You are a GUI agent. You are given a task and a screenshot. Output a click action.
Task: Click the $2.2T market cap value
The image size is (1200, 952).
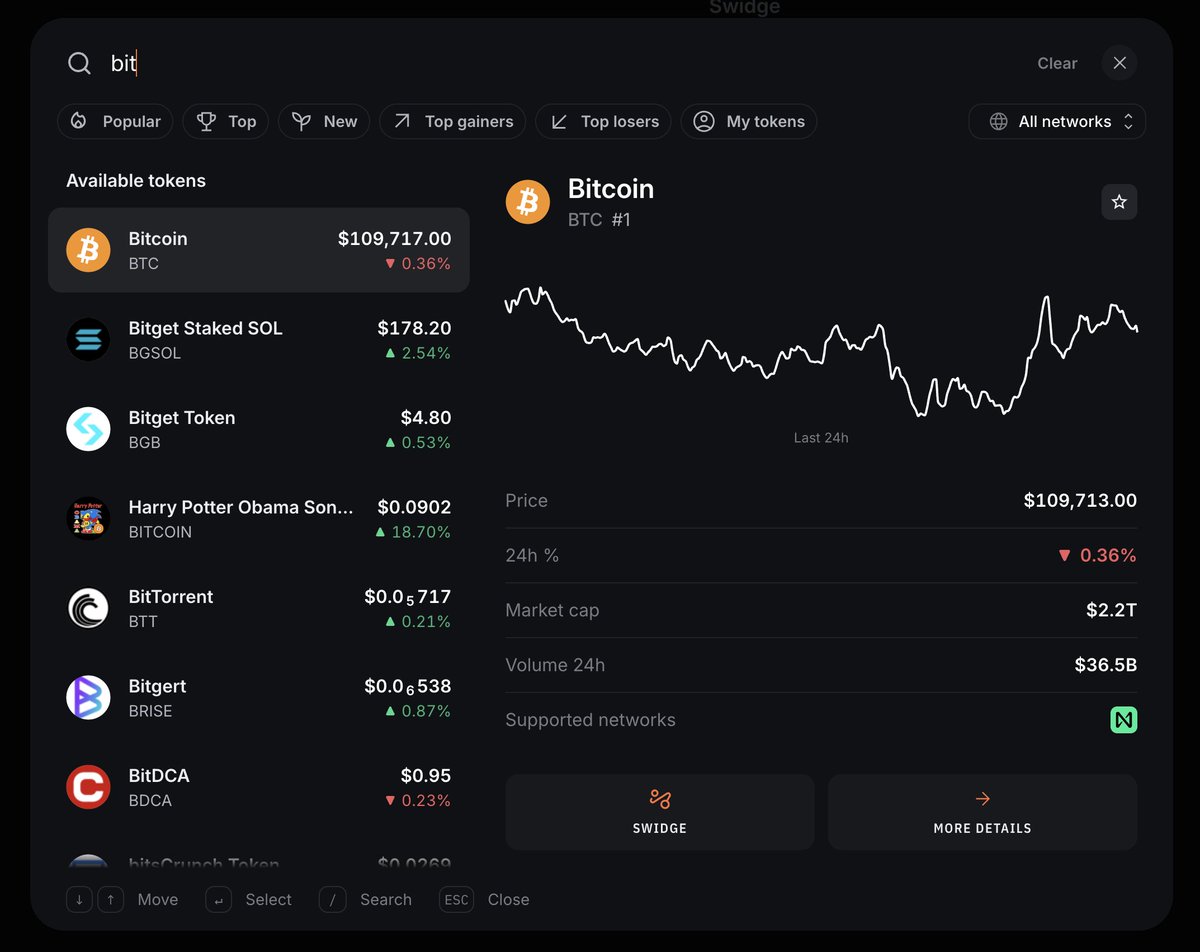coord(1112,610)
